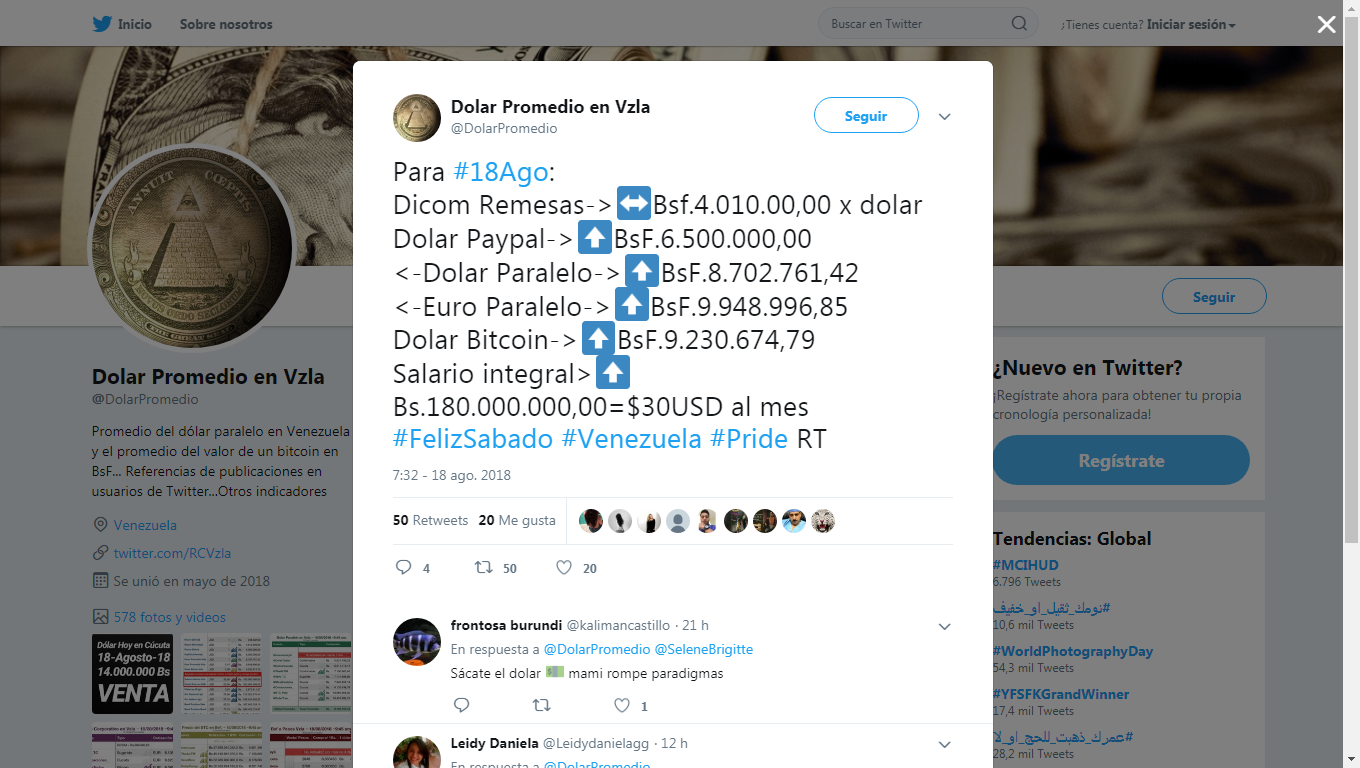Screen dimensions: 1360x768
Task: Click the Regístrate button
Action: [1121, 460]
